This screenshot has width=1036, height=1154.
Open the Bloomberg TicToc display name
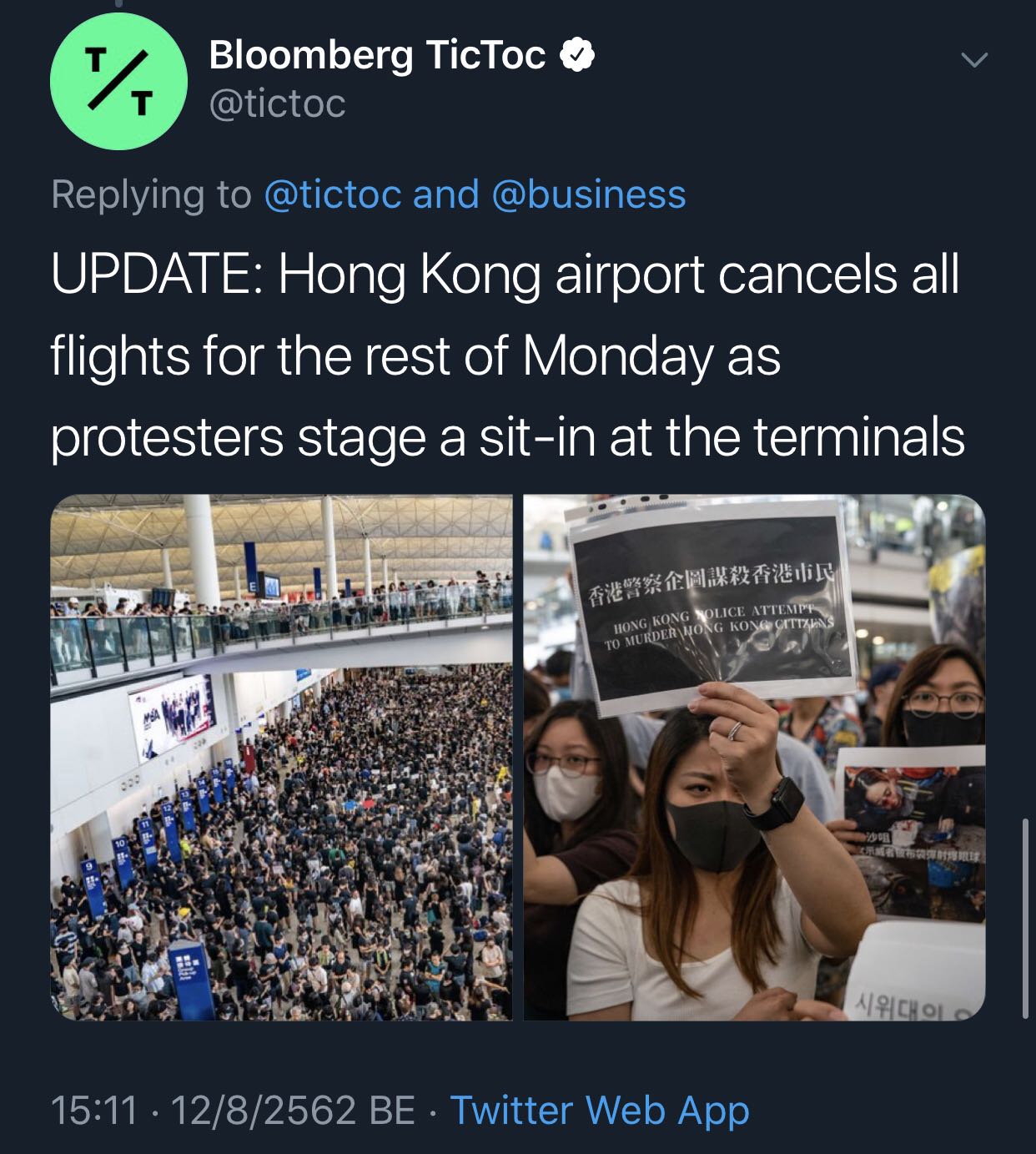pos(377,55)
